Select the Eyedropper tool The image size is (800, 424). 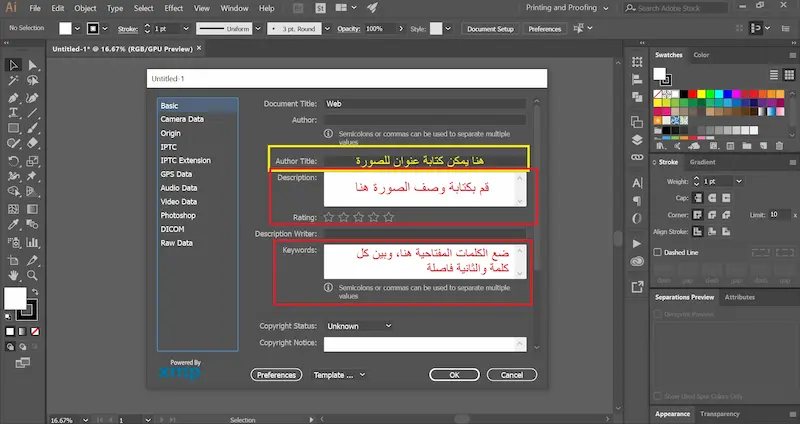14,225
